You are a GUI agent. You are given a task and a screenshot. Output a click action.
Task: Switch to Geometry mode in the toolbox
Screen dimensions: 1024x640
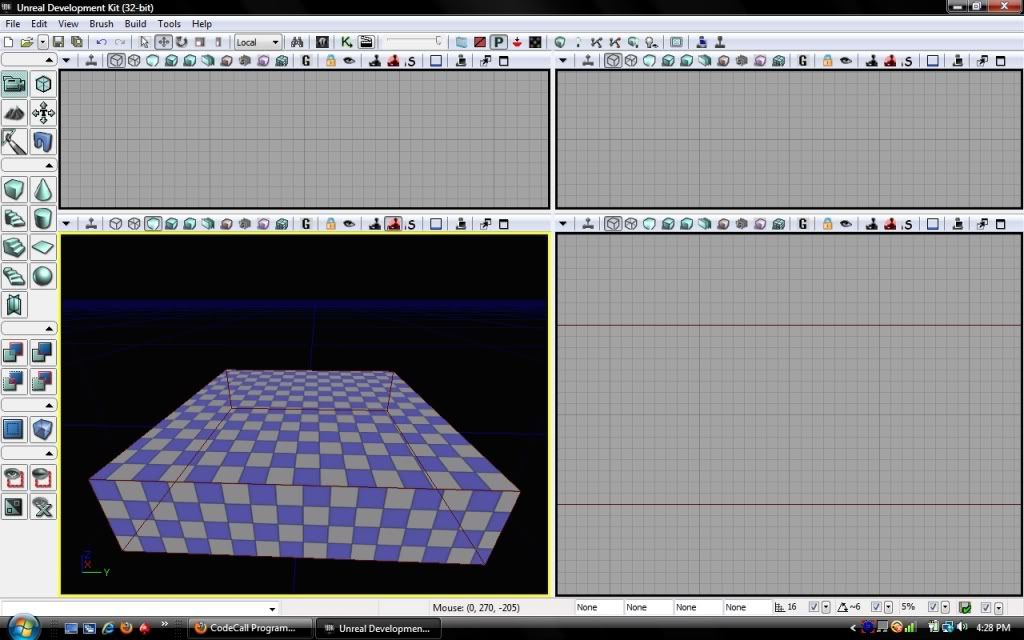(x=43, y=84)
